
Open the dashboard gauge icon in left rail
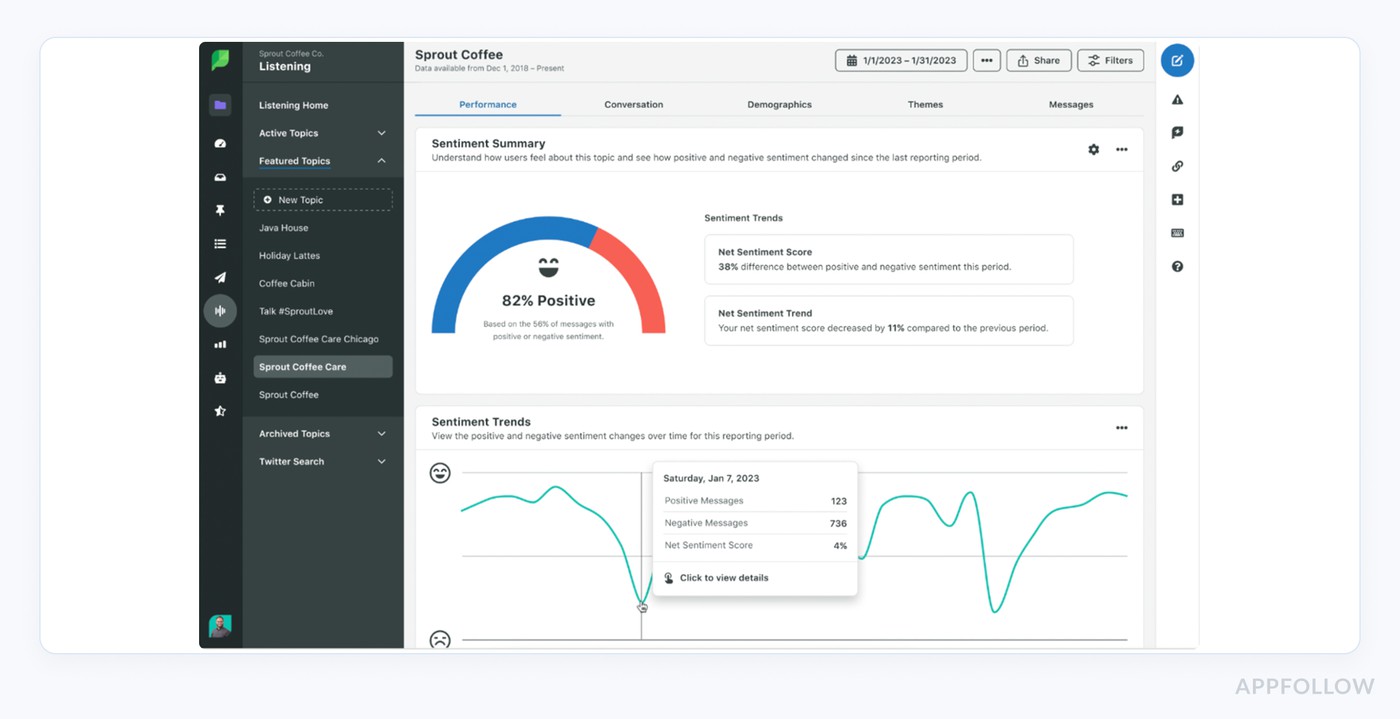[220, 143]
